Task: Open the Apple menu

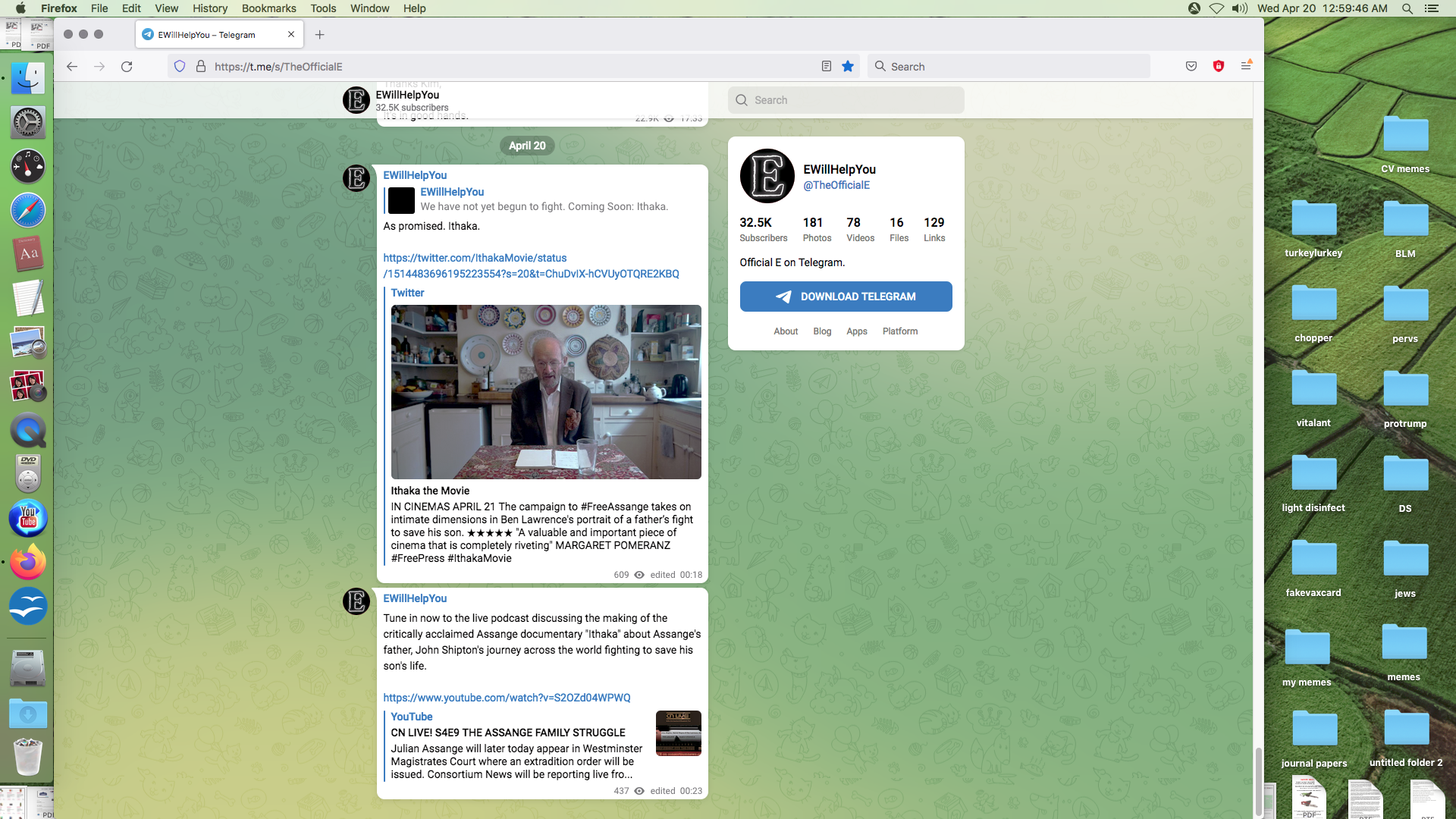Action: (20, 8)
